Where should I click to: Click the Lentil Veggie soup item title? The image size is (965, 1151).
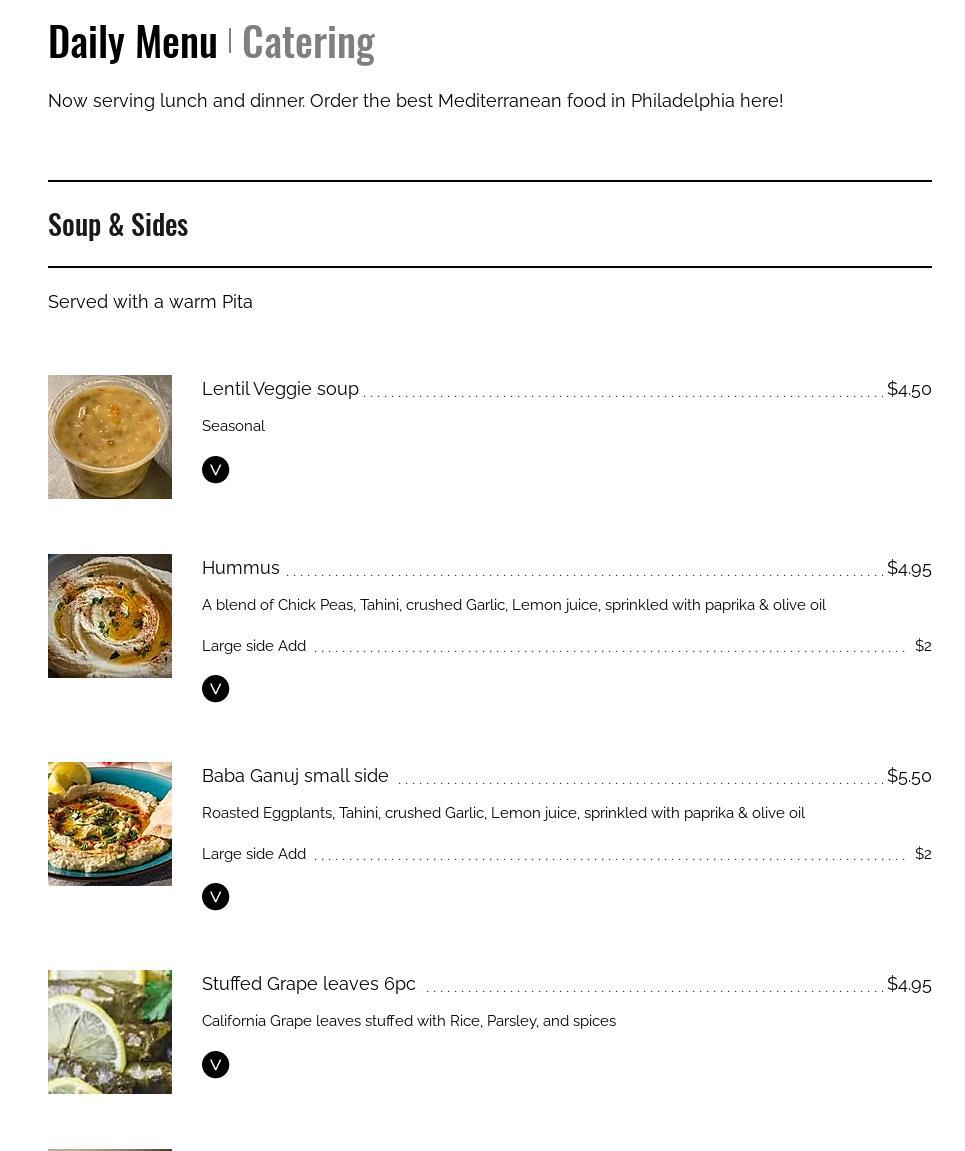[280, 389]
